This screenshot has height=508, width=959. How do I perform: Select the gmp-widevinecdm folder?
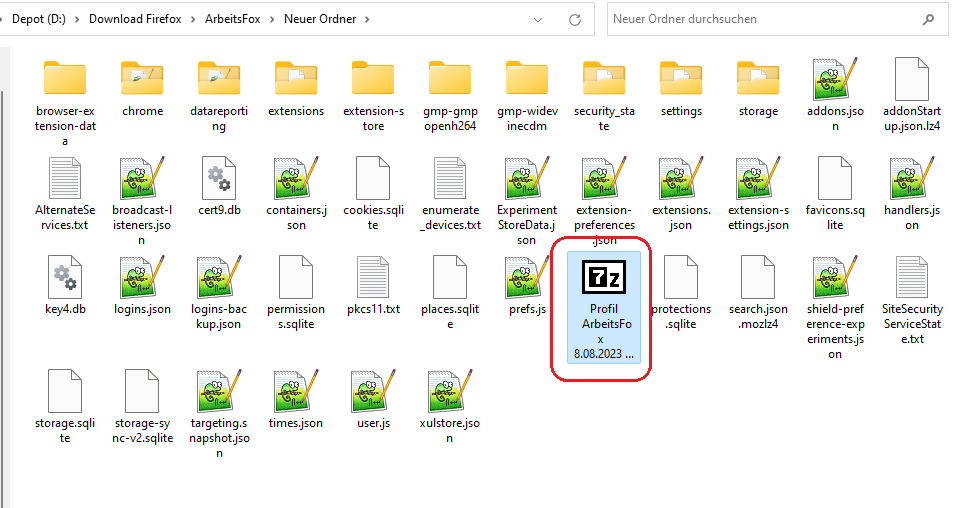point(527,96)
